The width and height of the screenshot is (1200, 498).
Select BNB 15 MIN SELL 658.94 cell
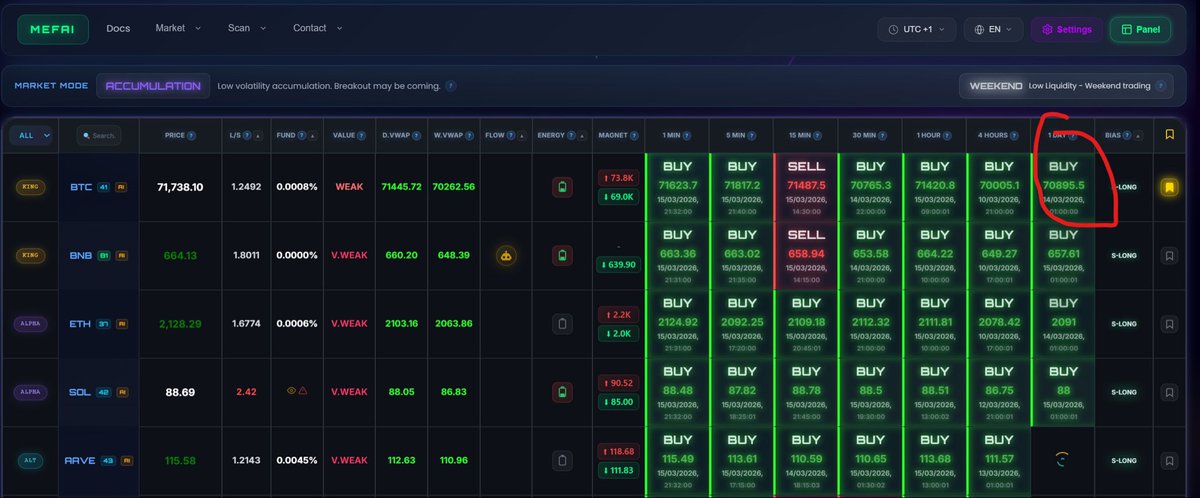tap(806, 256)
